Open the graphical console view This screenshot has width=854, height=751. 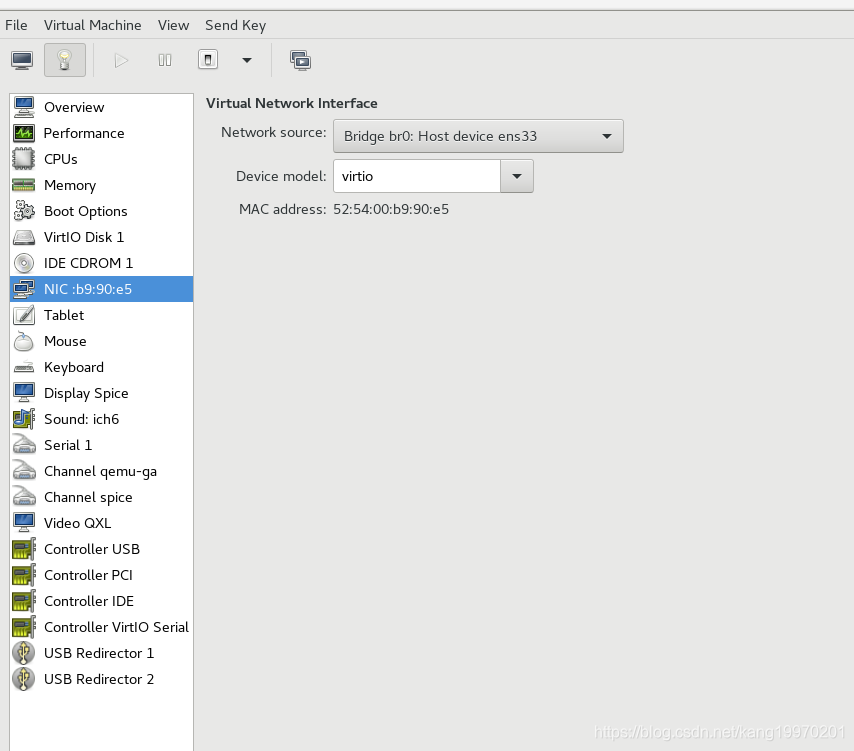(x=22, y=60)
